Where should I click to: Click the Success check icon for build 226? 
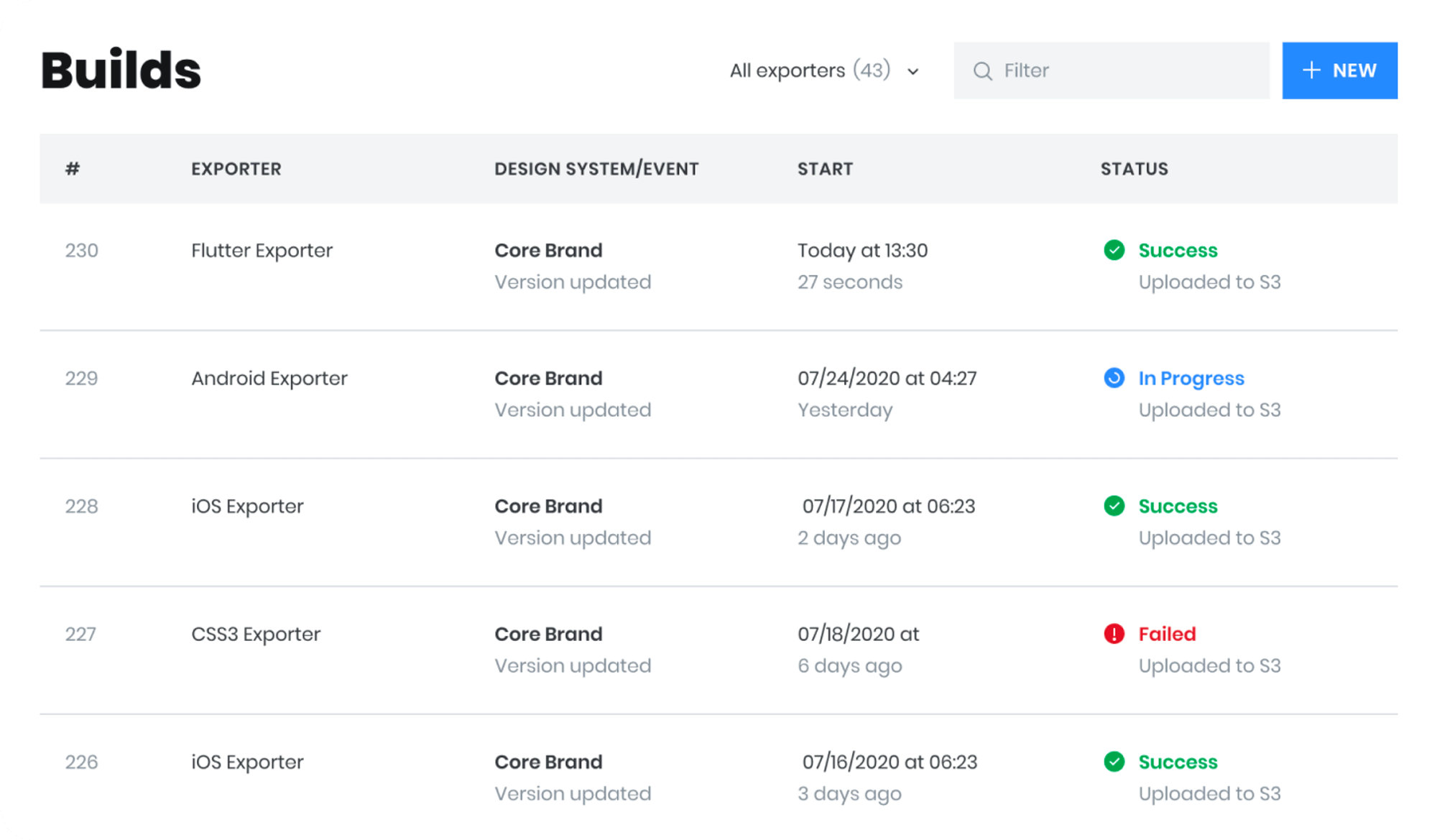click(1114, 762)
